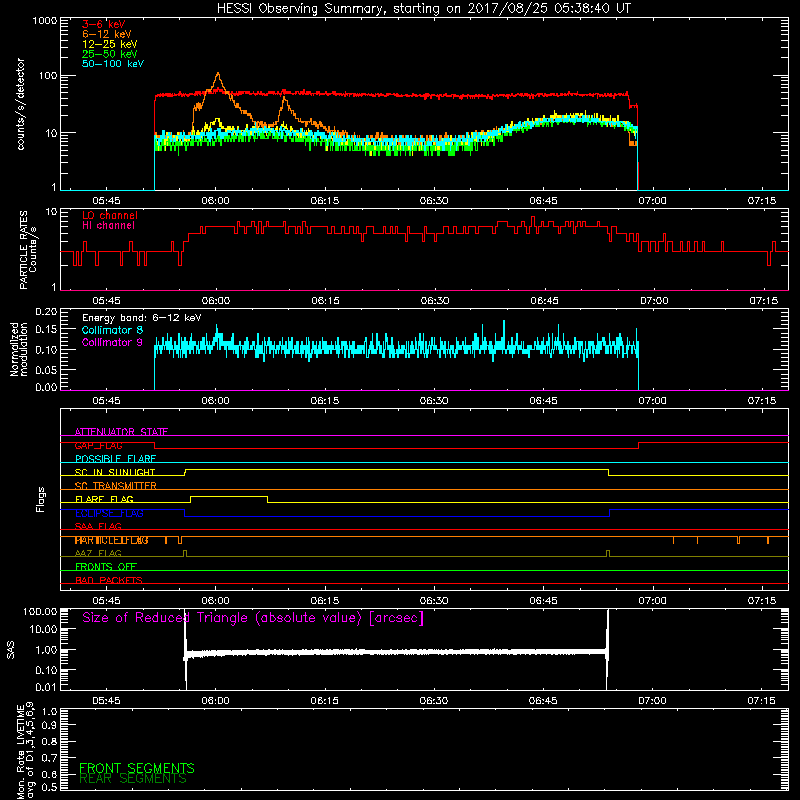The width and height of the screenshot is (800, 800).
Task: Click the POSSIBLE_FLARE flag label
Action: pyautogui.click(x=115, y=459)
